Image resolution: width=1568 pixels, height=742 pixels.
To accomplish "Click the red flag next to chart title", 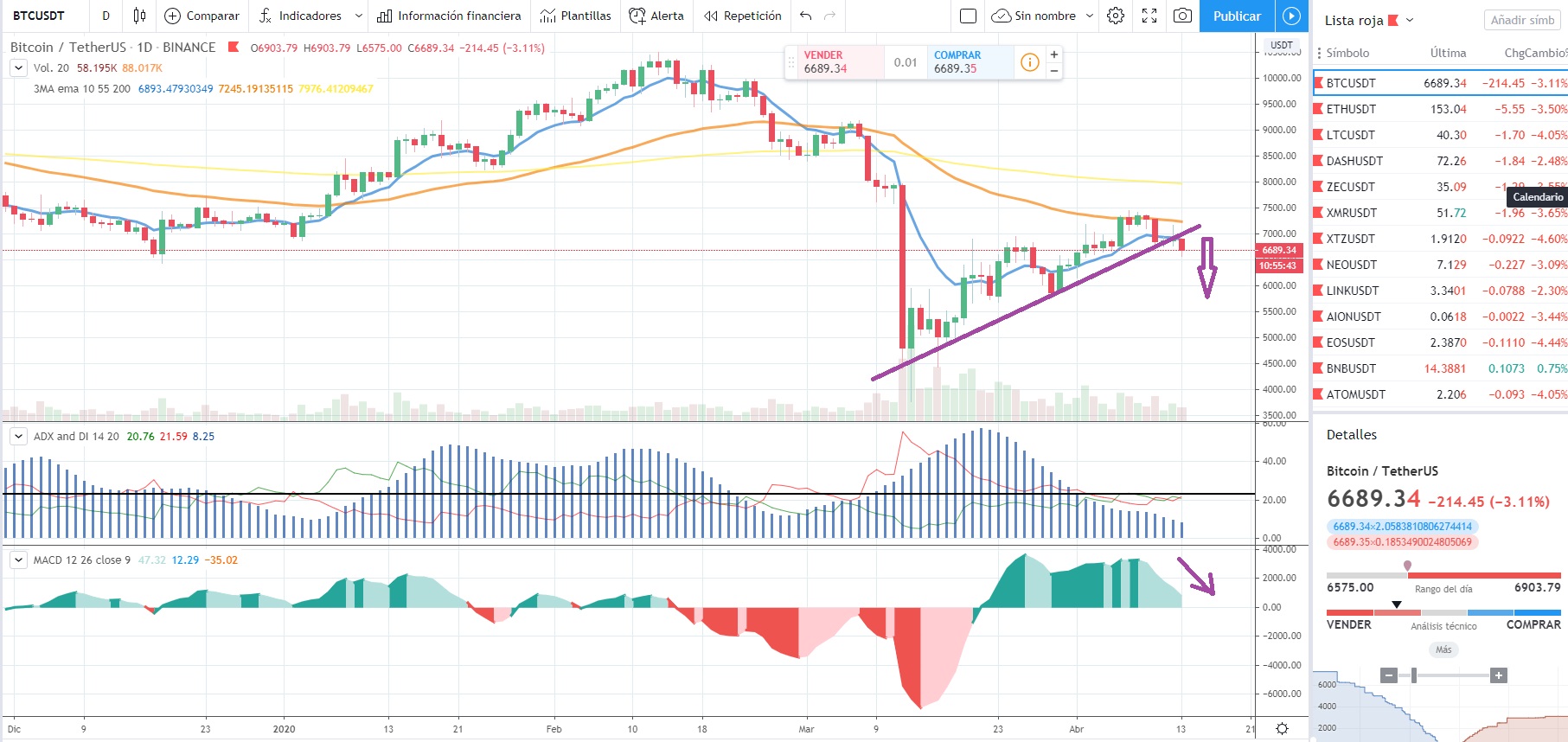I will pos(234,47).
